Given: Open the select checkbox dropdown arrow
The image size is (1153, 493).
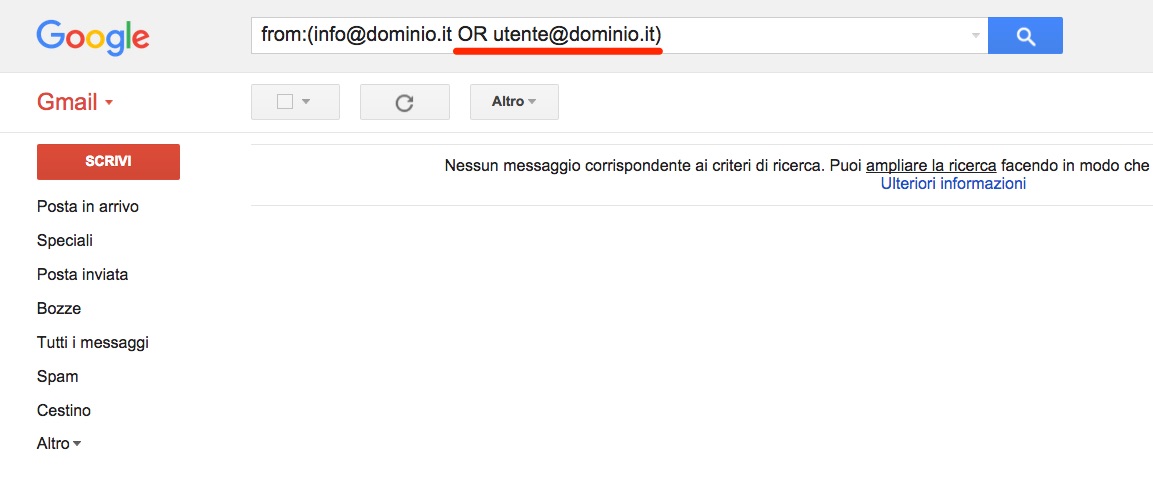Looking at the screenshot, I should point(307,102).
